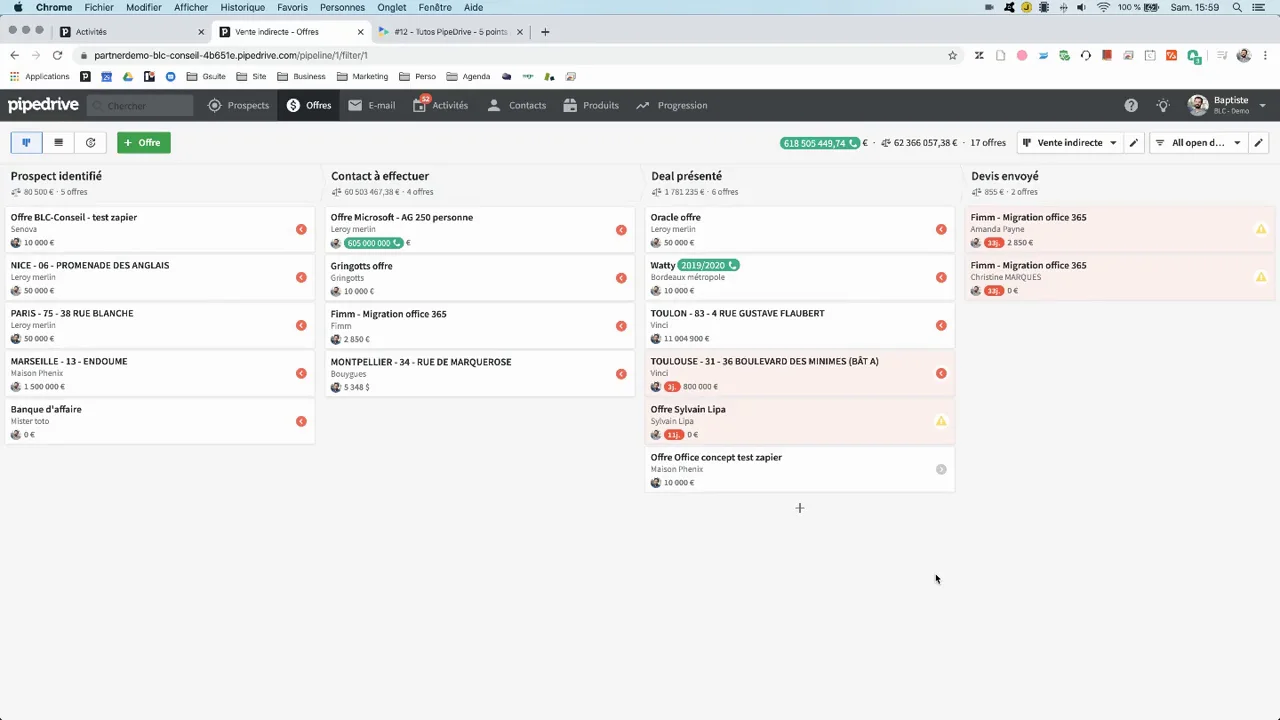Click the Pipedrive logo

pos(42,105)
